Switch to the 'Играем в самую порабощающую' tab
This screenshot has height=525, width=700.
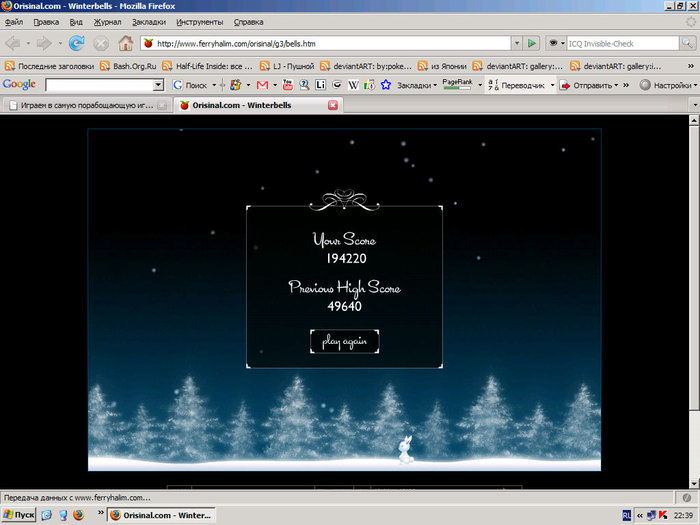pos(88,105)
